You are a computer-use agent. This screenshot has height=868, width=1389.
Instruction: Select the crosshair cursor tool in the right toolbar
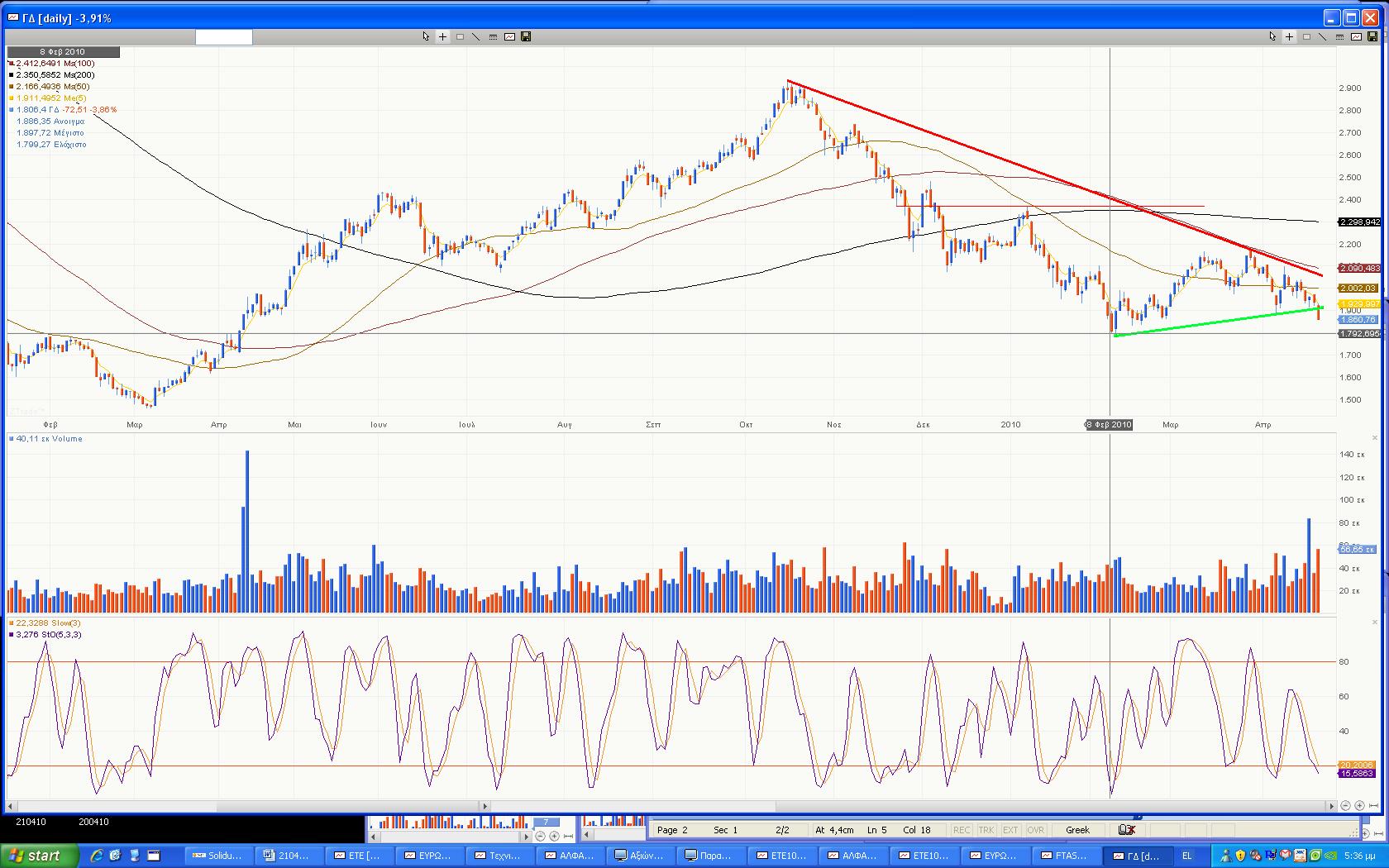1289,36
